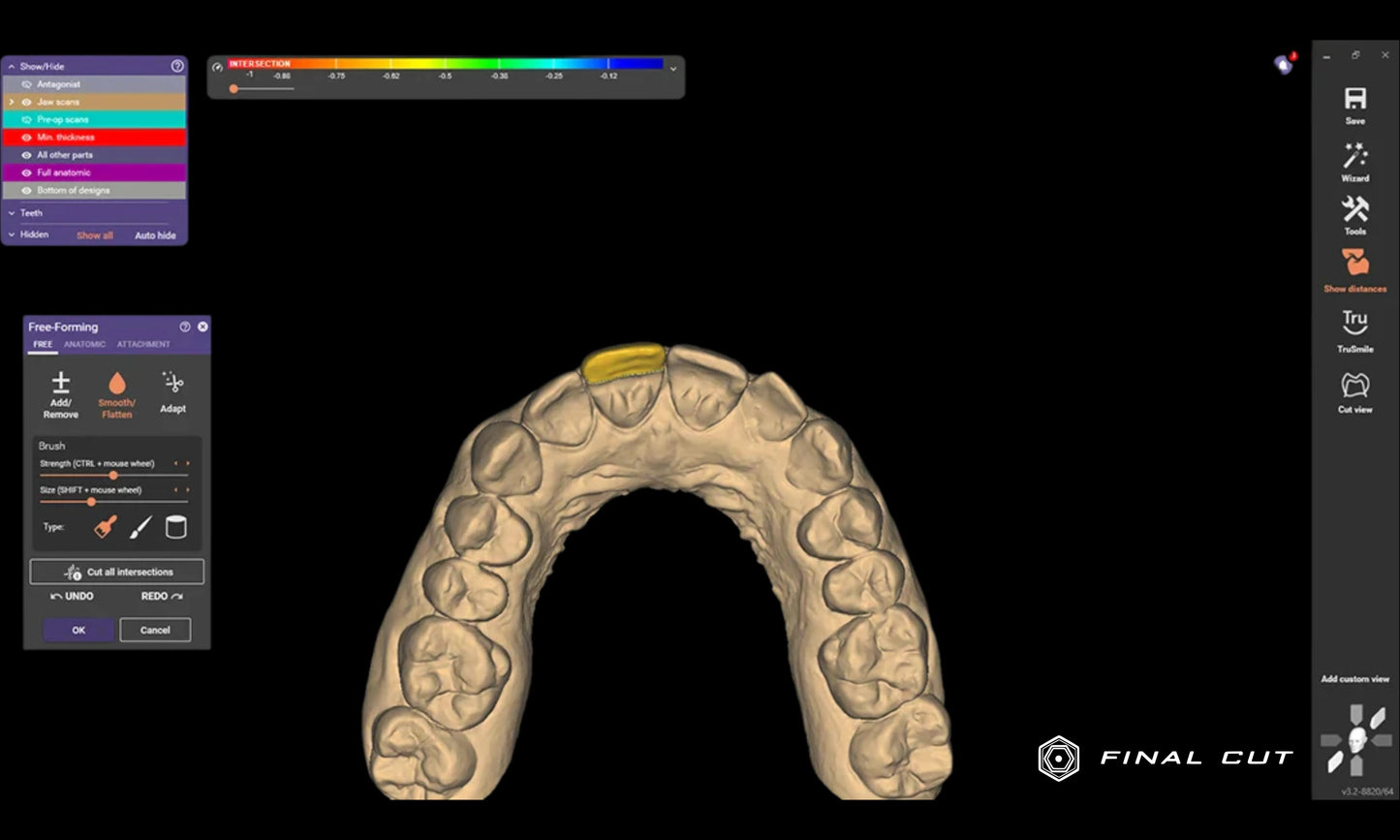Hide the Min. thickness layer
This screenshot has height=840, width=1400.
(27, 138)
